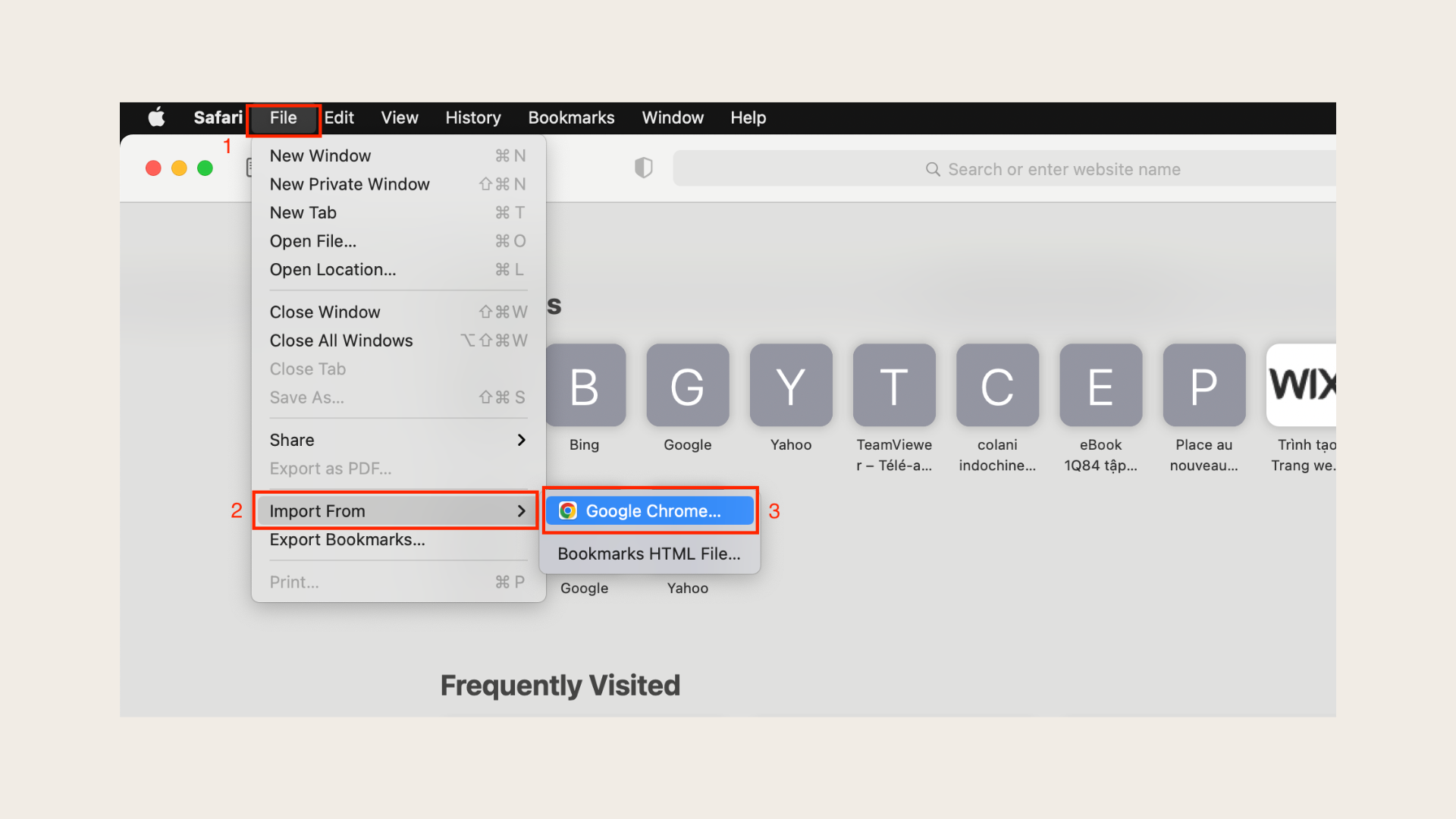1456x819 pixels.
Task: Click the Google Chrome import option
Action: 651,510
